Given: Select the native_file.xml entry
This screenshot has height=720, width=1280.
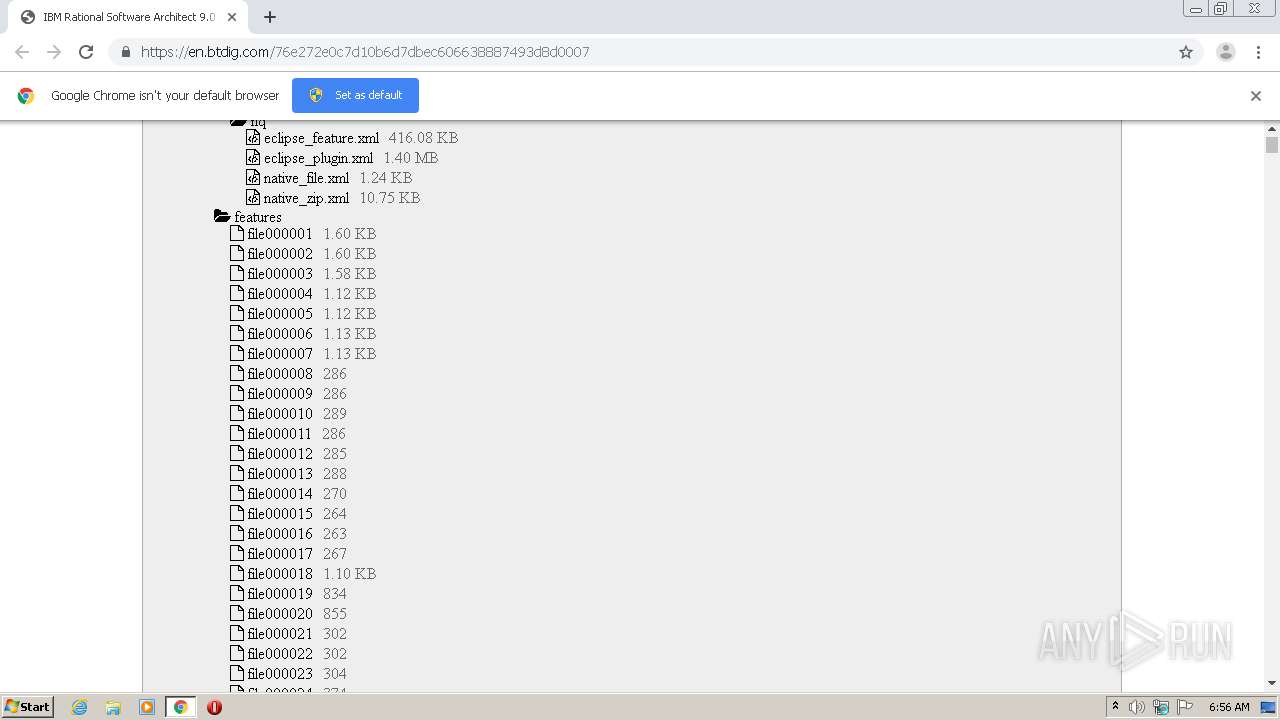Looking at the screenshot, I should [306, 178].
